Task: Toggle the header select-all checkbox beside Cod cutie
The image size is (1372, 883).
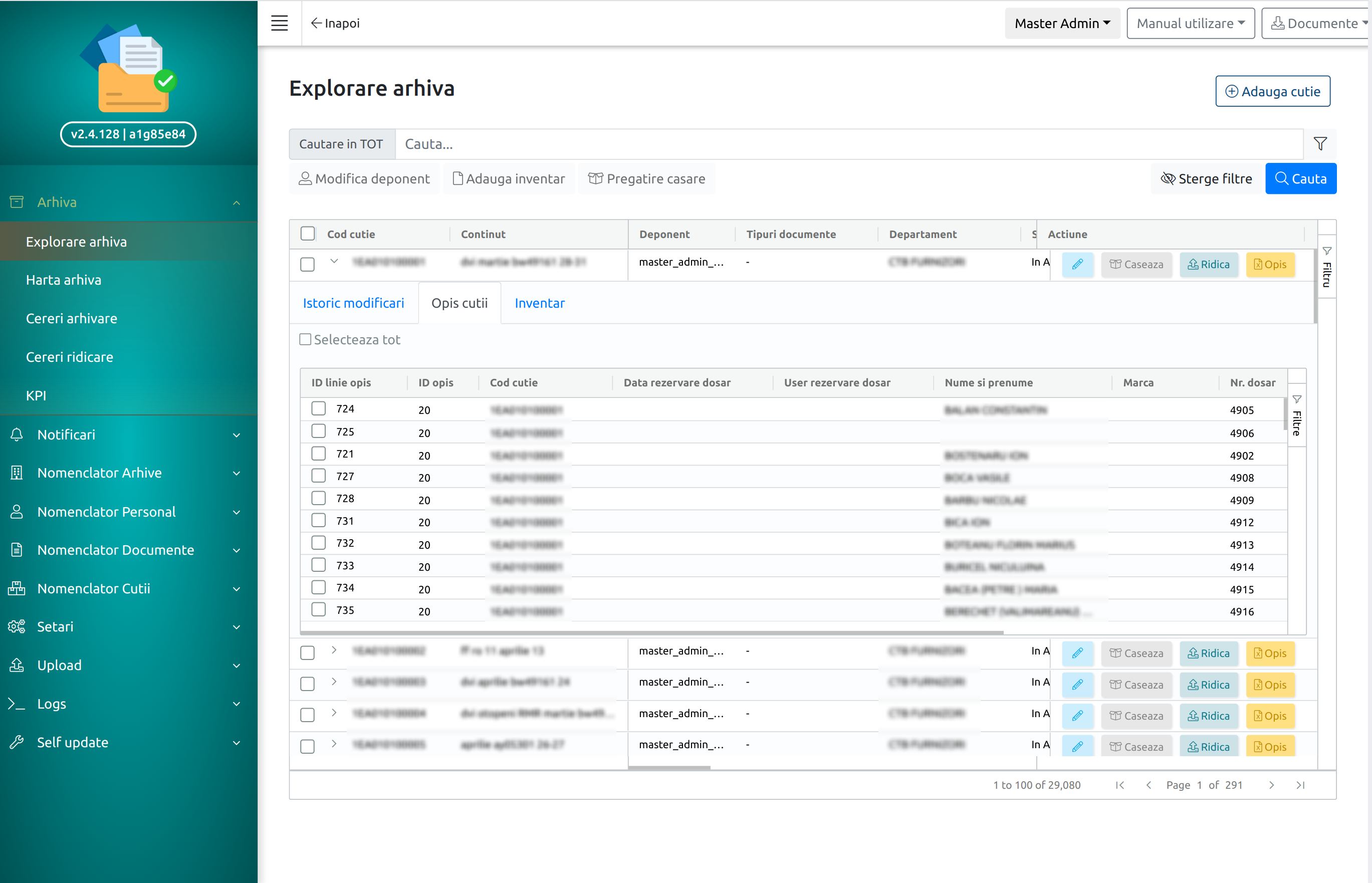Action: pyautogui.click(x=308, y=234)
